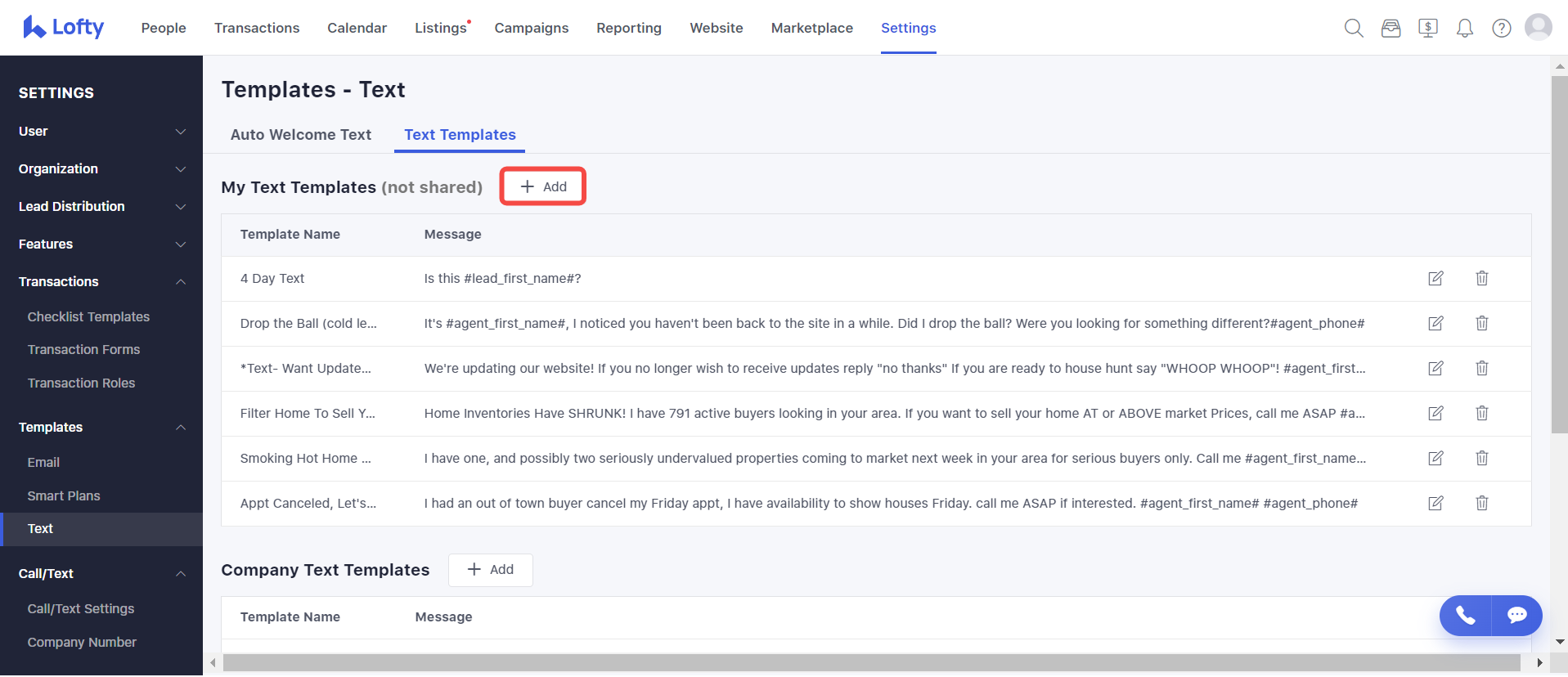This screenshot has height=677, width=1568.
Task: Open the Website menu
Action: click(717, 28)
